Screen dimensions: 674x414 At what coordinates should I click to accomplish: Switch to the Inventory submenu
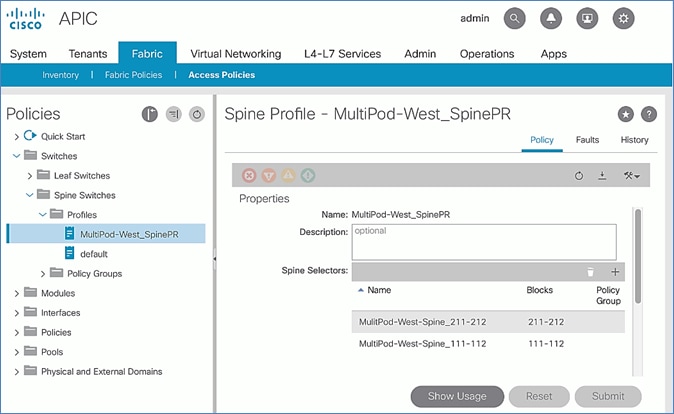click(61, 75)
